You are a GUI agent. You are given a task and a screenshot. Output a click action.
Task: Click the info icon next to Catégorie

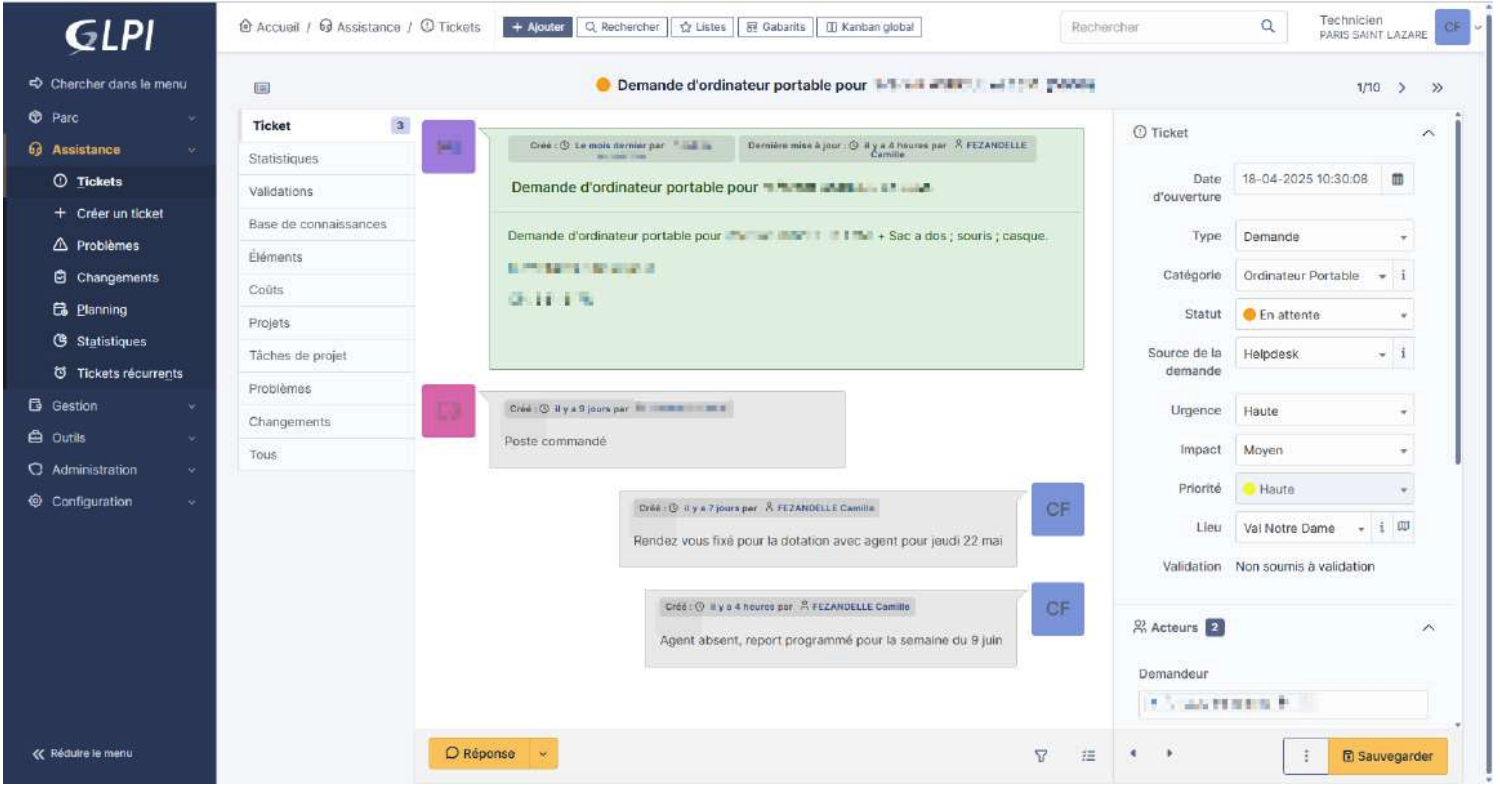point(1403,276)
